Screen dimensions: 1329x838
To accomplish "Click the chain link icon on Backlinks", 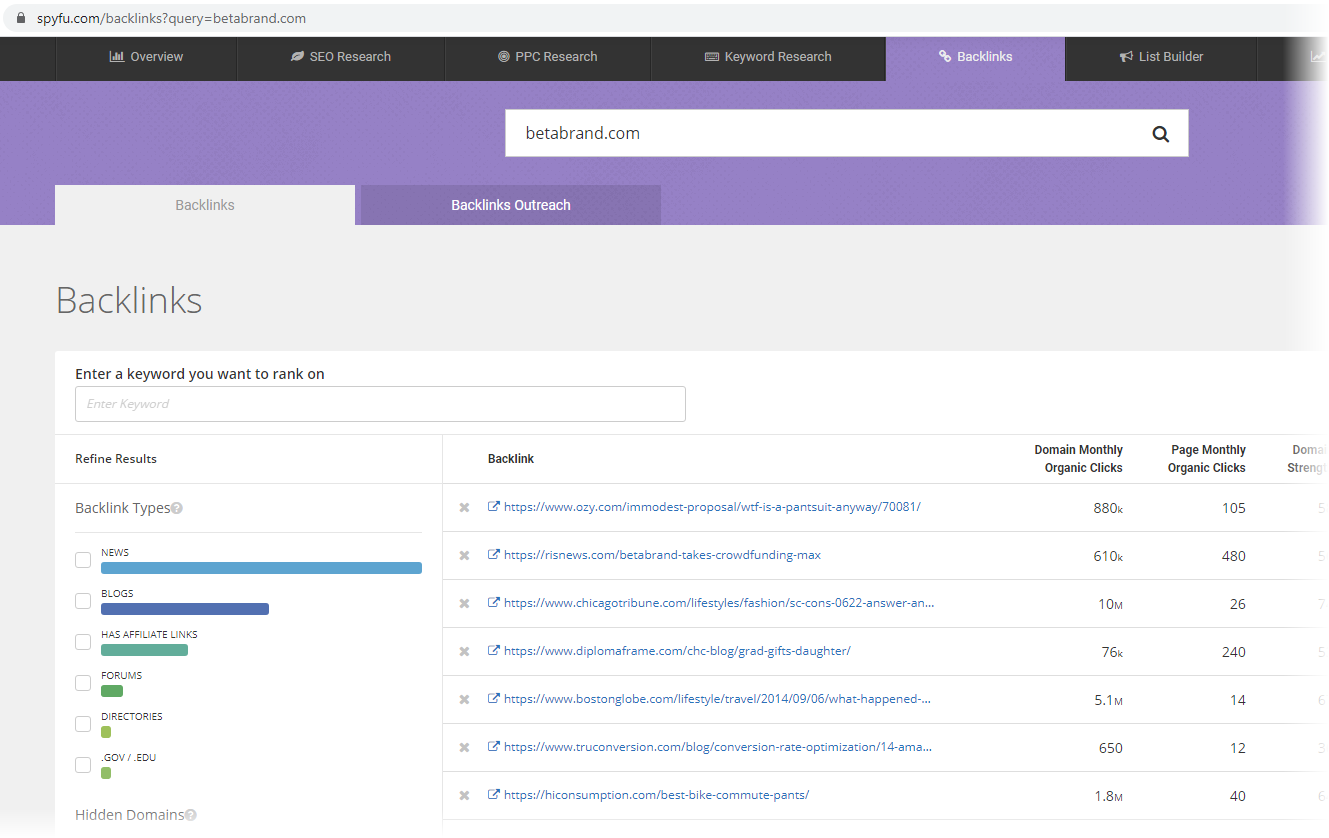I will tap(945, 57).
